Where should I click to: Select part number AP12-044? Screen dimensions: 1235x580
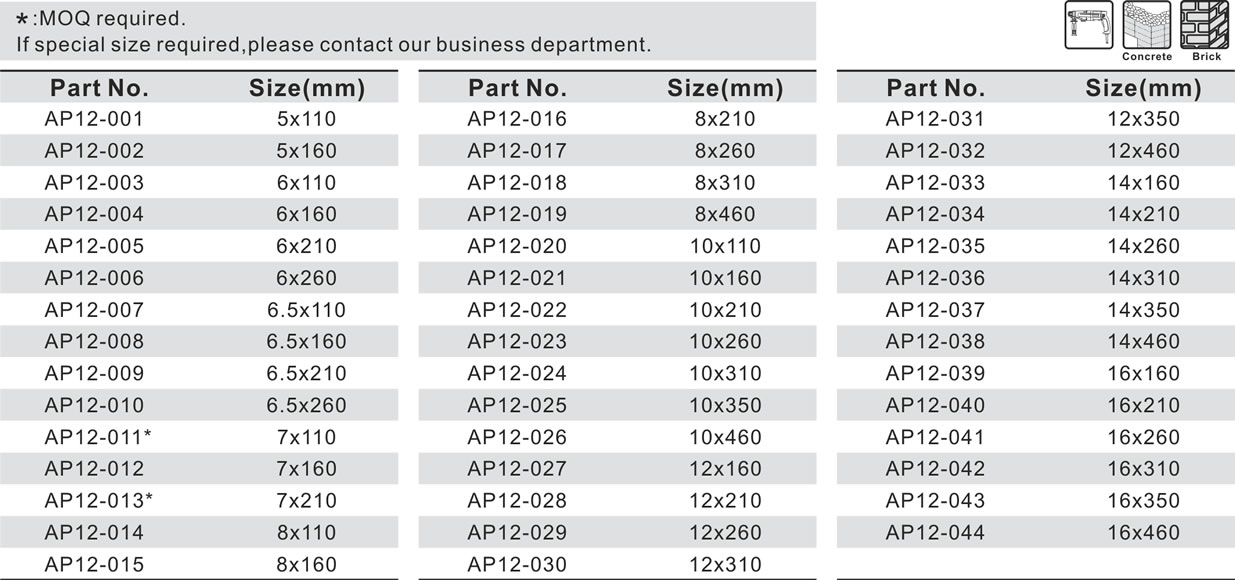point(935,532)
